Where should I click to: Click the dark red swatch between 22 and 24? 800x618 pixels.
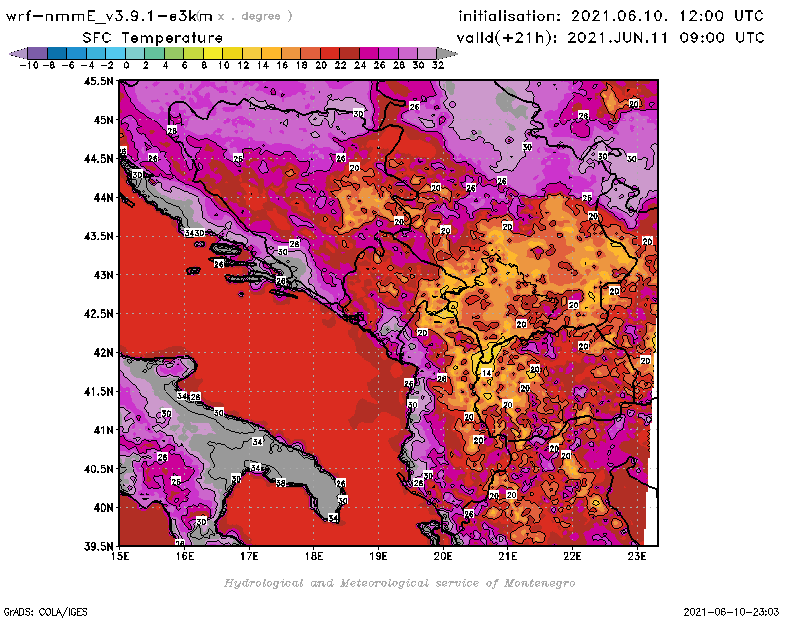click(x=349, y=53)
